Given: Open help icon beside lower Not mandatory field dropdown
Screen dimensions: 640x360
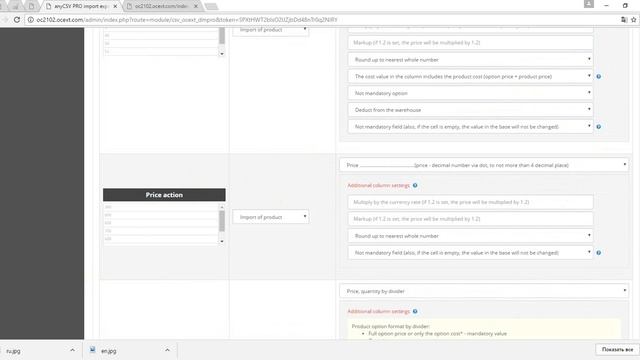Looking at the screenshot, I should (598, 253).
